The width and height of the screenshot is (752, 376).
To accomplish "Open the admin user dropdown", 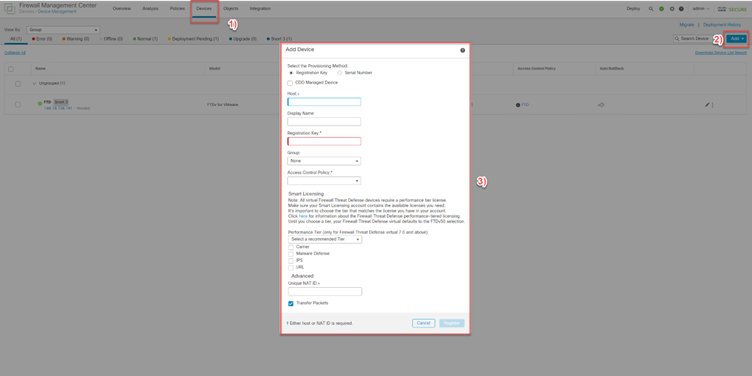I will coord(701,9).
